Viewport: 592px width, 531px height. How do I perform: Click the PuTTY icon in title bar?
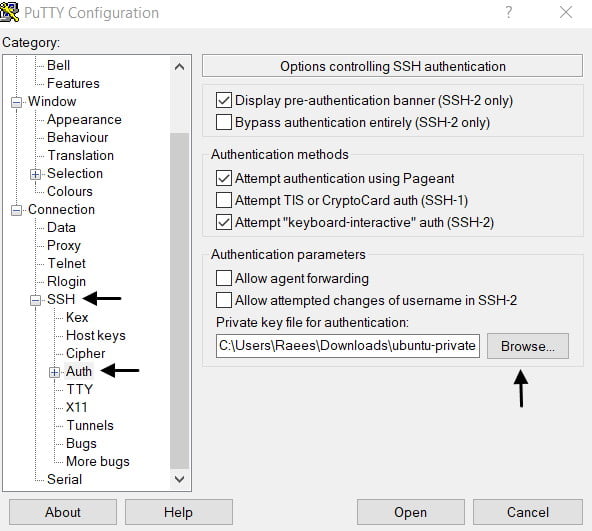(9, 12)
